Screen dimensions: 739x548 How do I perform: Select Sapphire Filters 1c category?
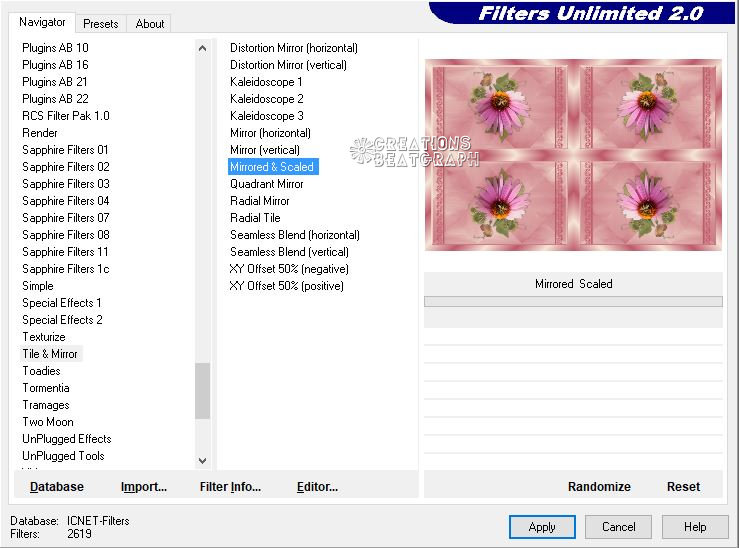pos(66,269)
